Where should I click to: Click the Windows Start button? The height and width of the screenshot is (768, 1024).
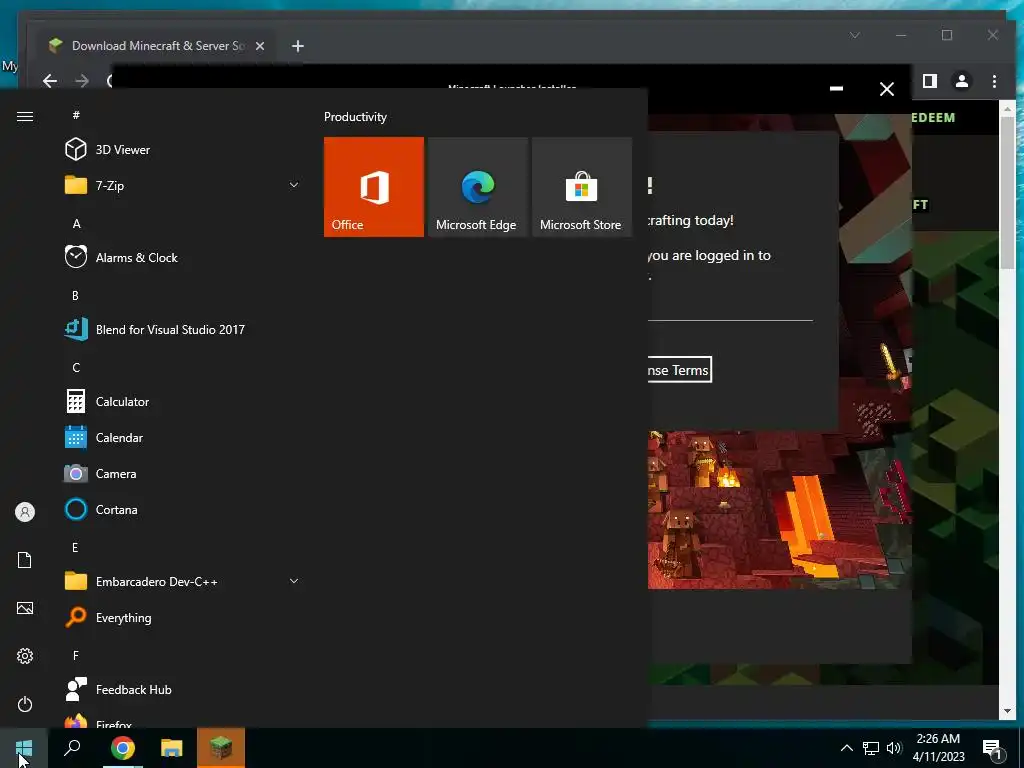pyautogui.click(x=24, y=748)
